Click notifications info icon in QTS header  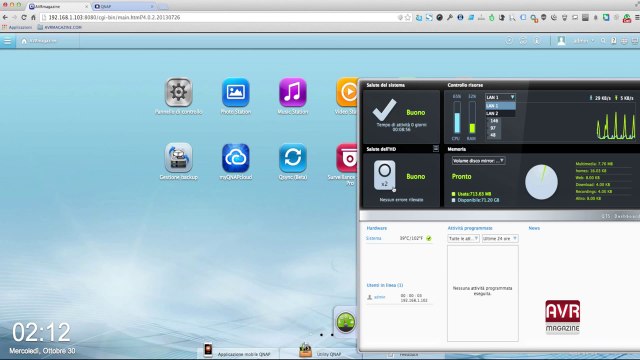pyautogui.click(x=537, y=41)
